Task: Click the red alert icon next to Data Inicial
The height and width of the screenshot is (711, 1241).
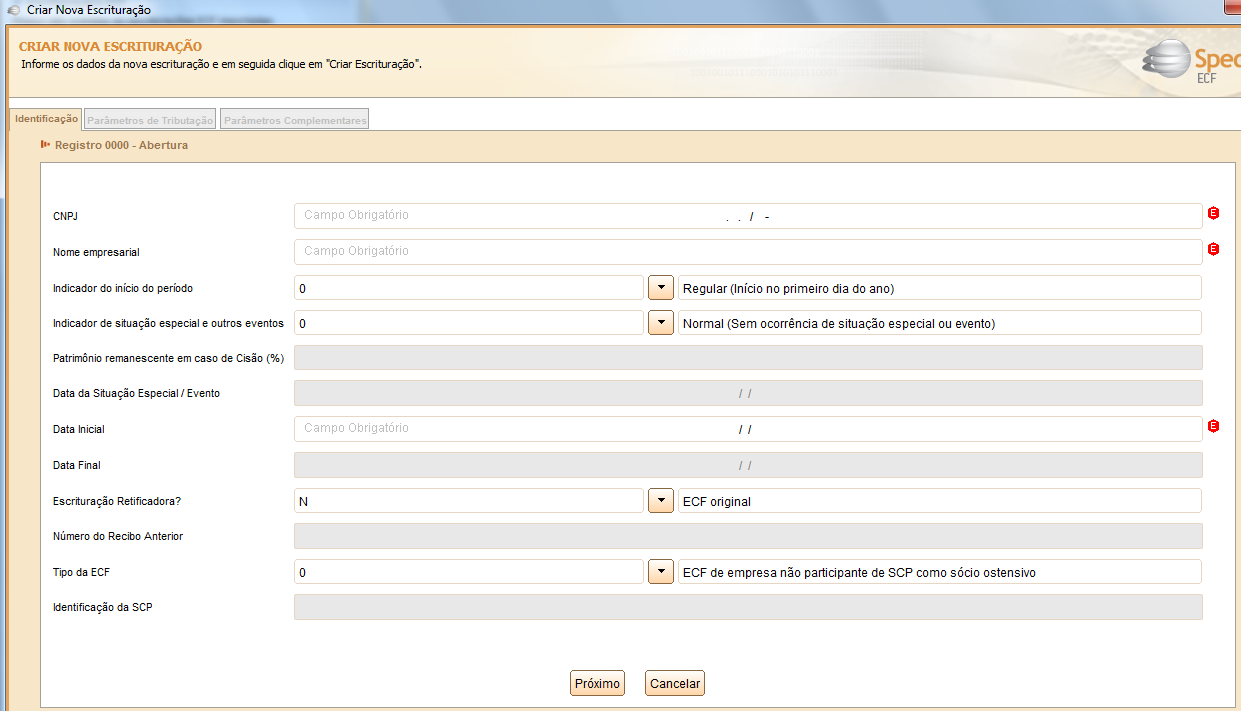Action: tap(1213, 426)
